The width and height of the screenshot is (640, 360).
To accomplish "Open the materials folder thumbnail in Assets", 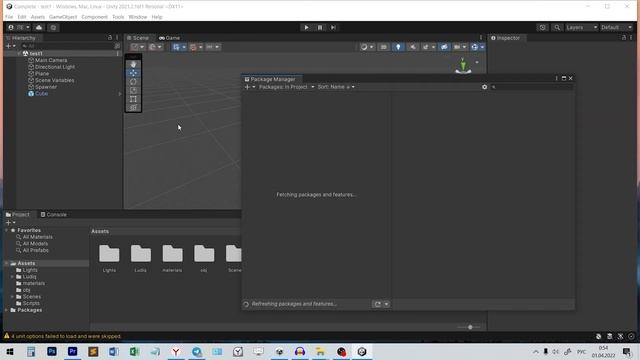I will point(172,258).
